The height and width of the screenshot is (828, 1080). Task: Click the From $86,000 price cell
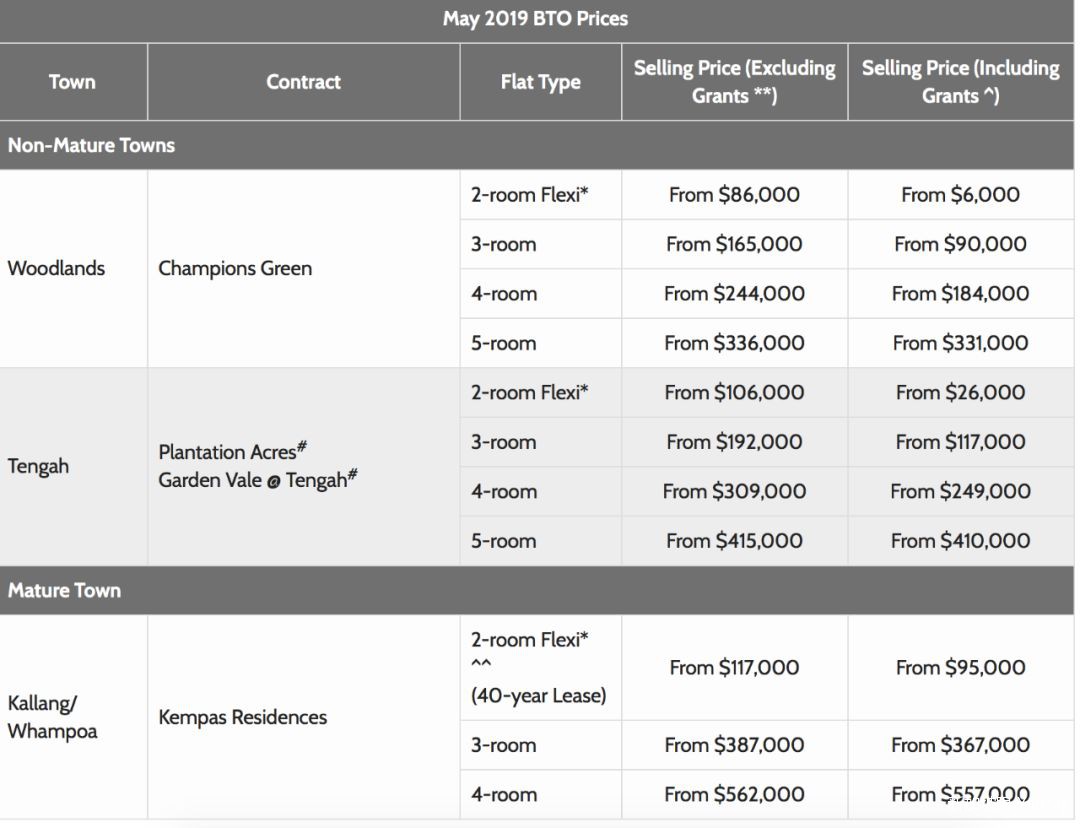tap(734, 195)
